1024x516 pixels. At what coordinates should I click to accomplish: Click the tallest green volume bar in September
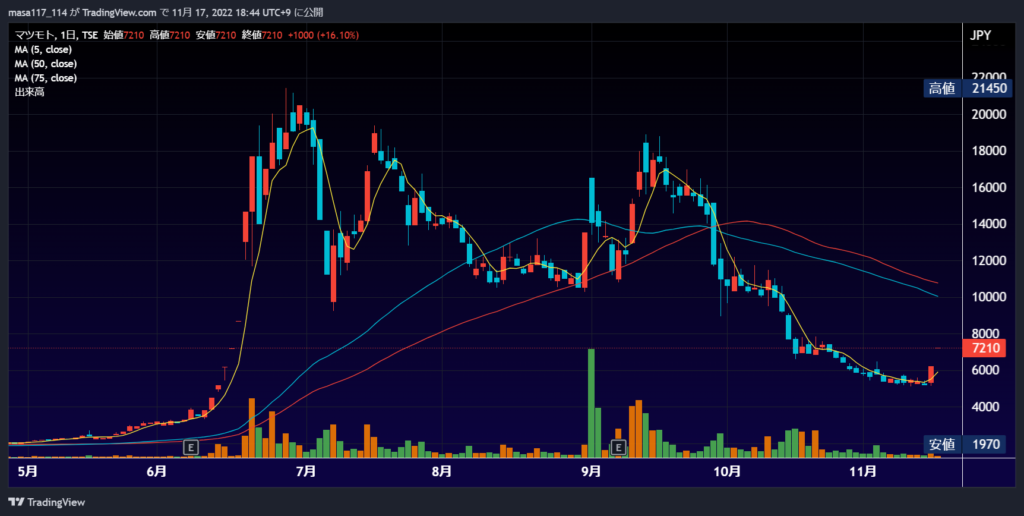[591, 403]
